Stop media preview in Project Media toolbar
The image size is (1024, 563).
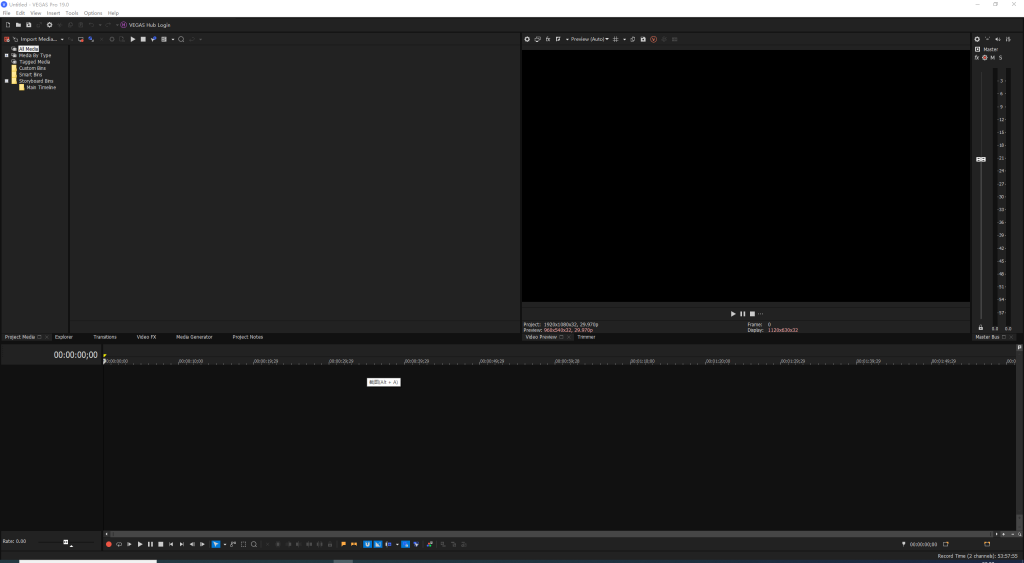[x=143, y=39]
